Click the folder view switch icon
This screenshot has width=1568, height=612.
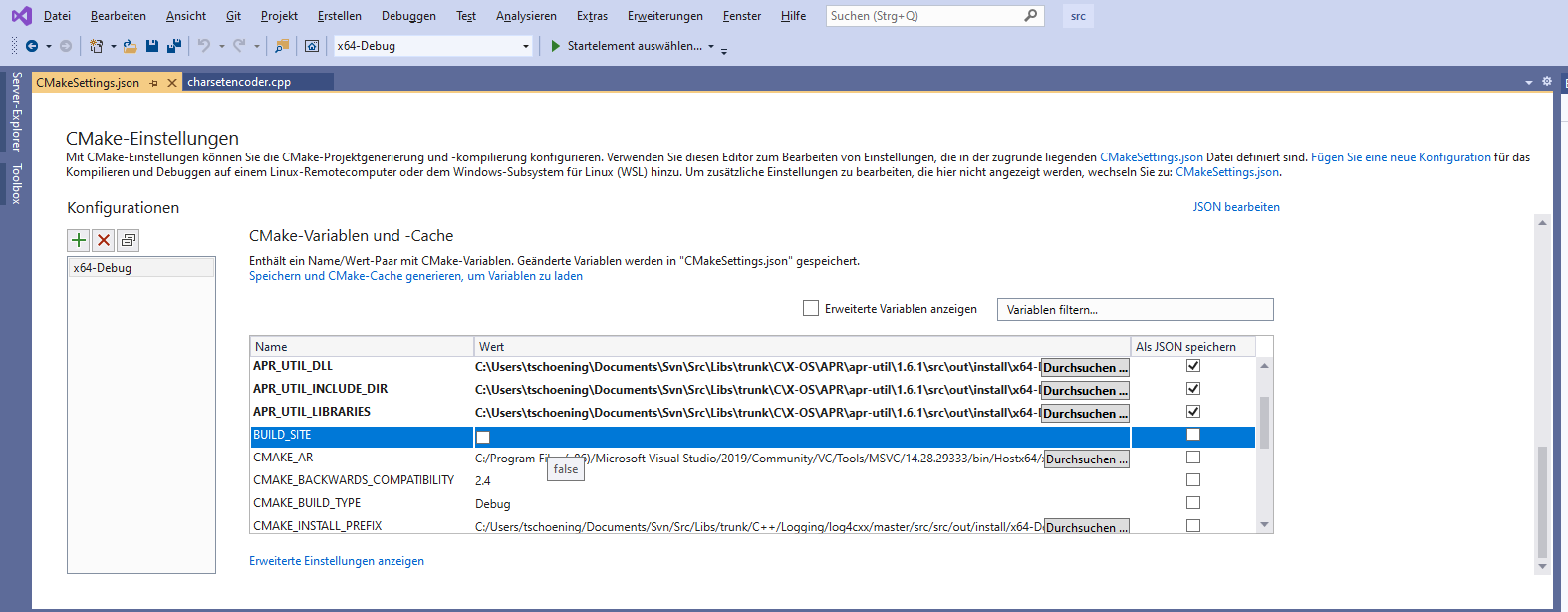click(312, 46)
